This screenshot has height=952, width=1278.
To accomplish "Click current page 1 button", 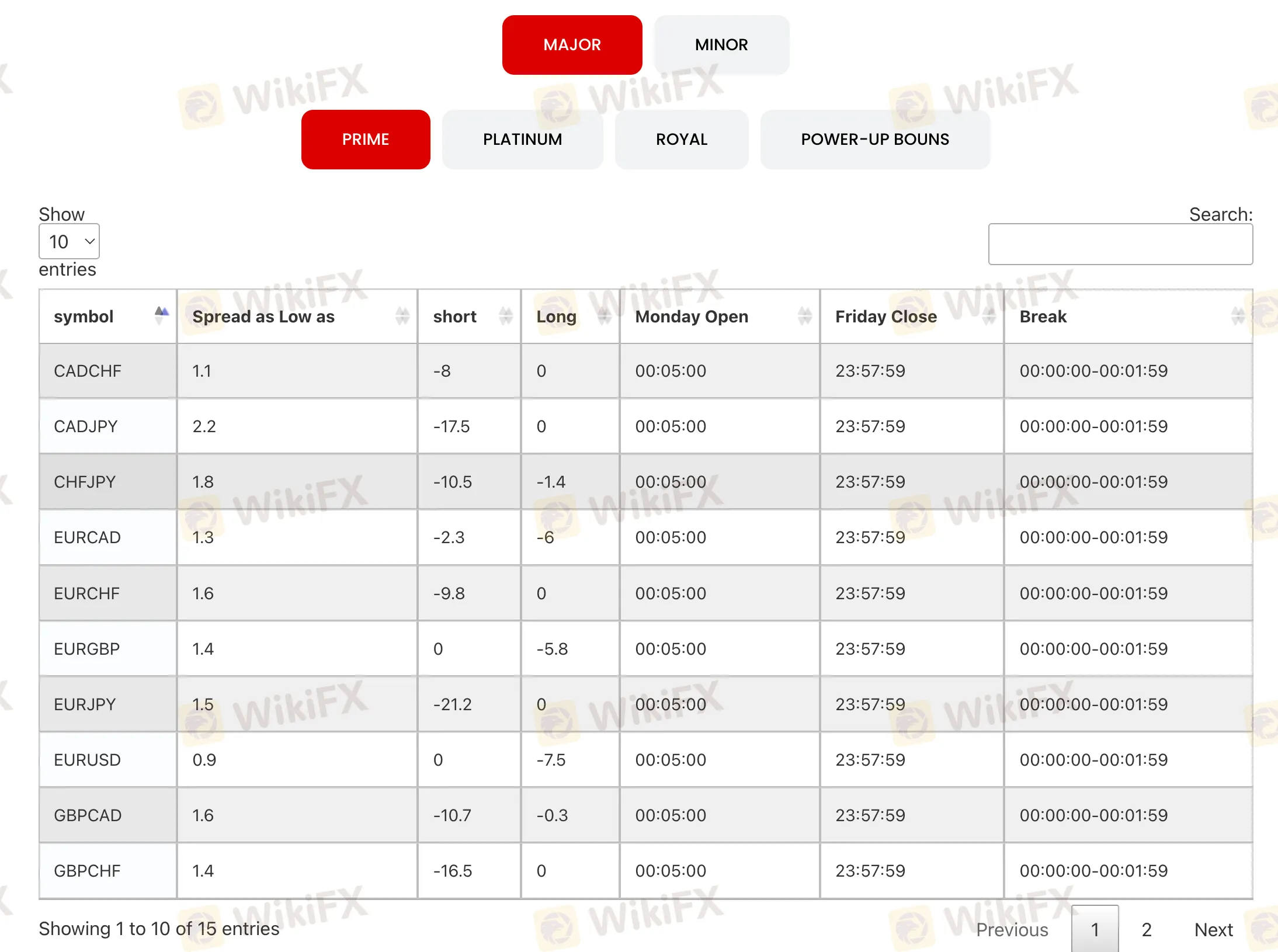I will (1095, 929).
